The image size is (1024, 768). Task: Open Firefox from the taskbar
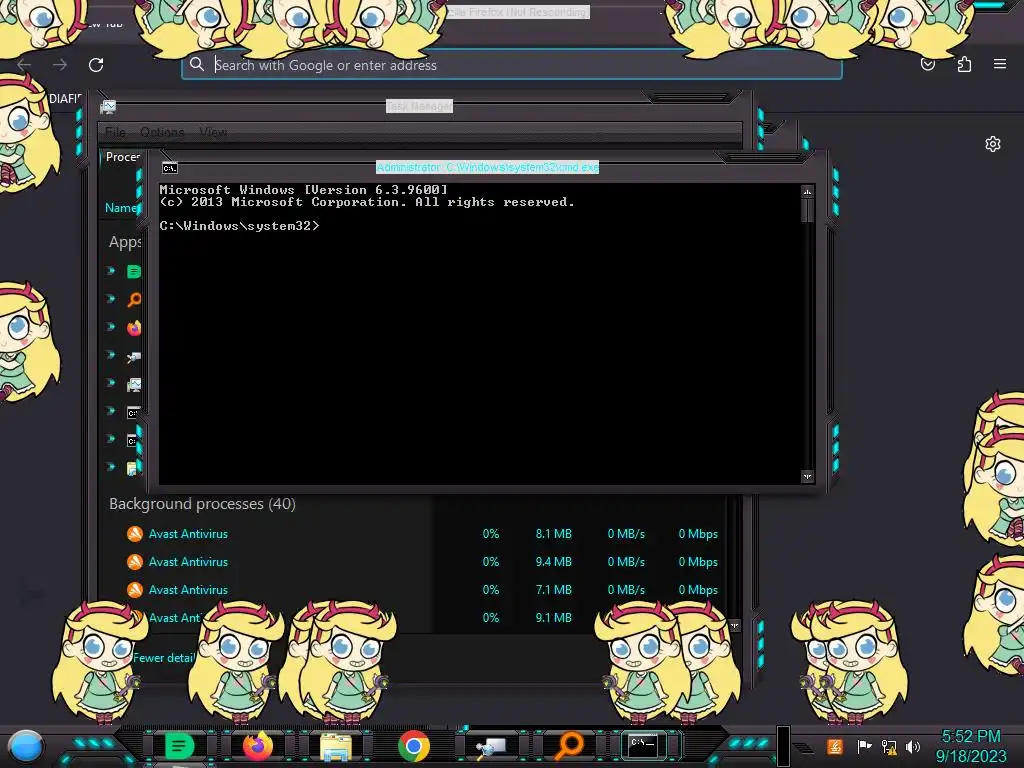tap(258, 746)
